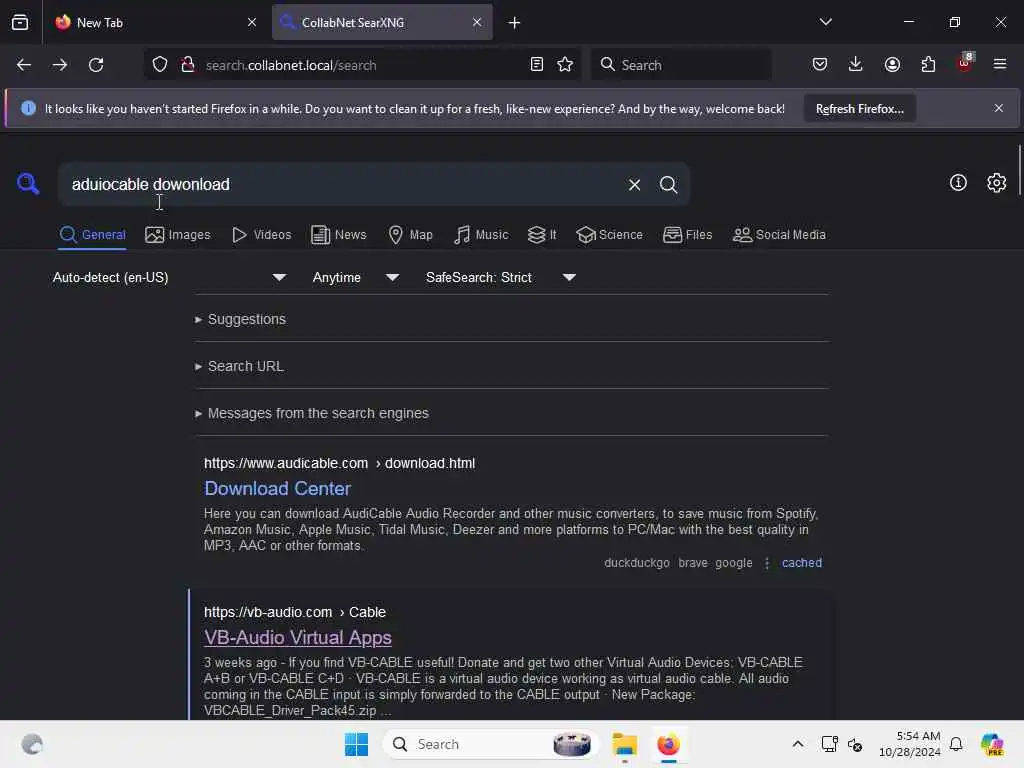The width and height of the screenshot is (1024, 768).
Task: Open the Extensions menu
Action: 928,64
